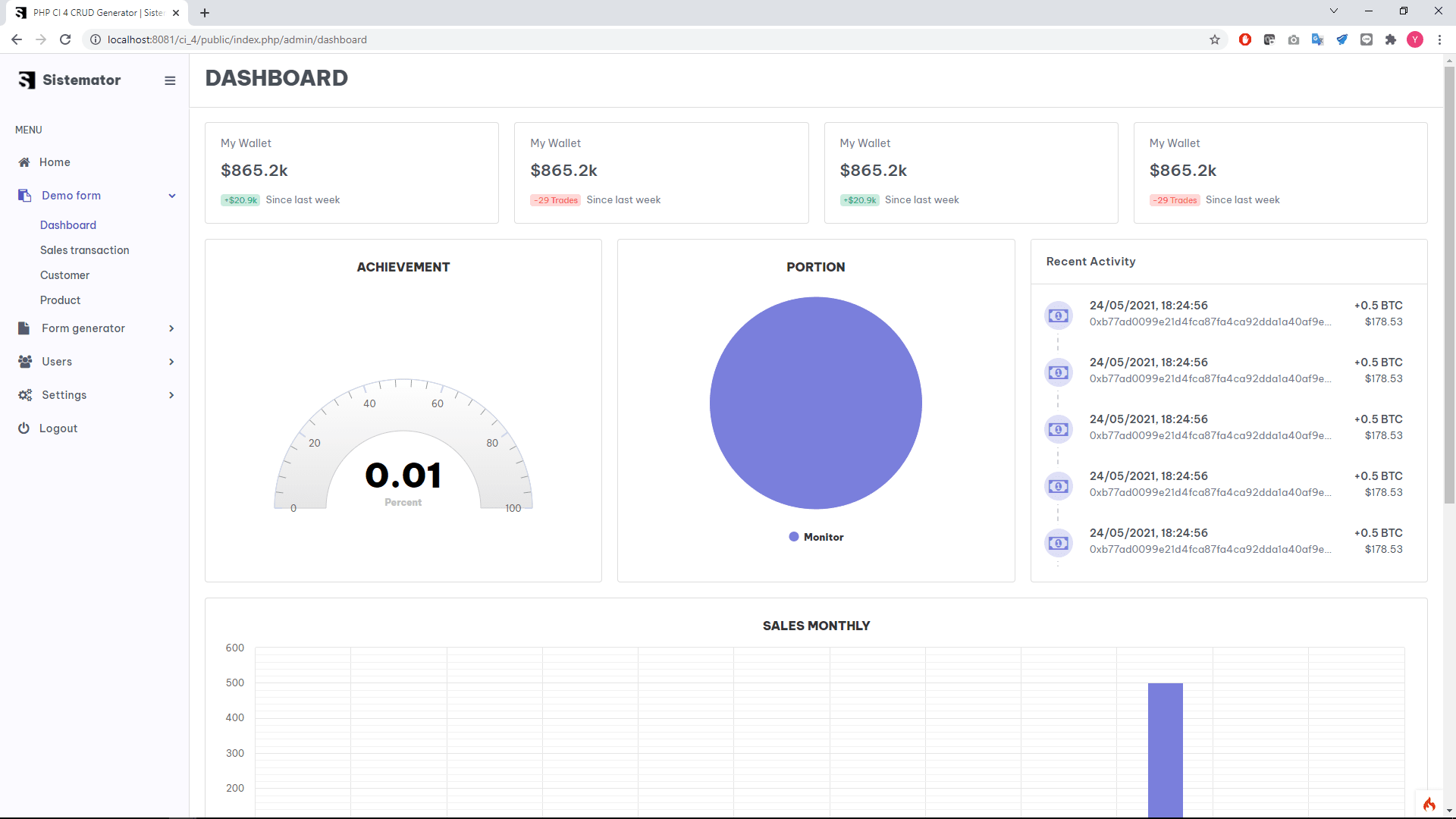1456x819 pixels.
Task: Click the Users group icon
Action: (x=25, y=362)
